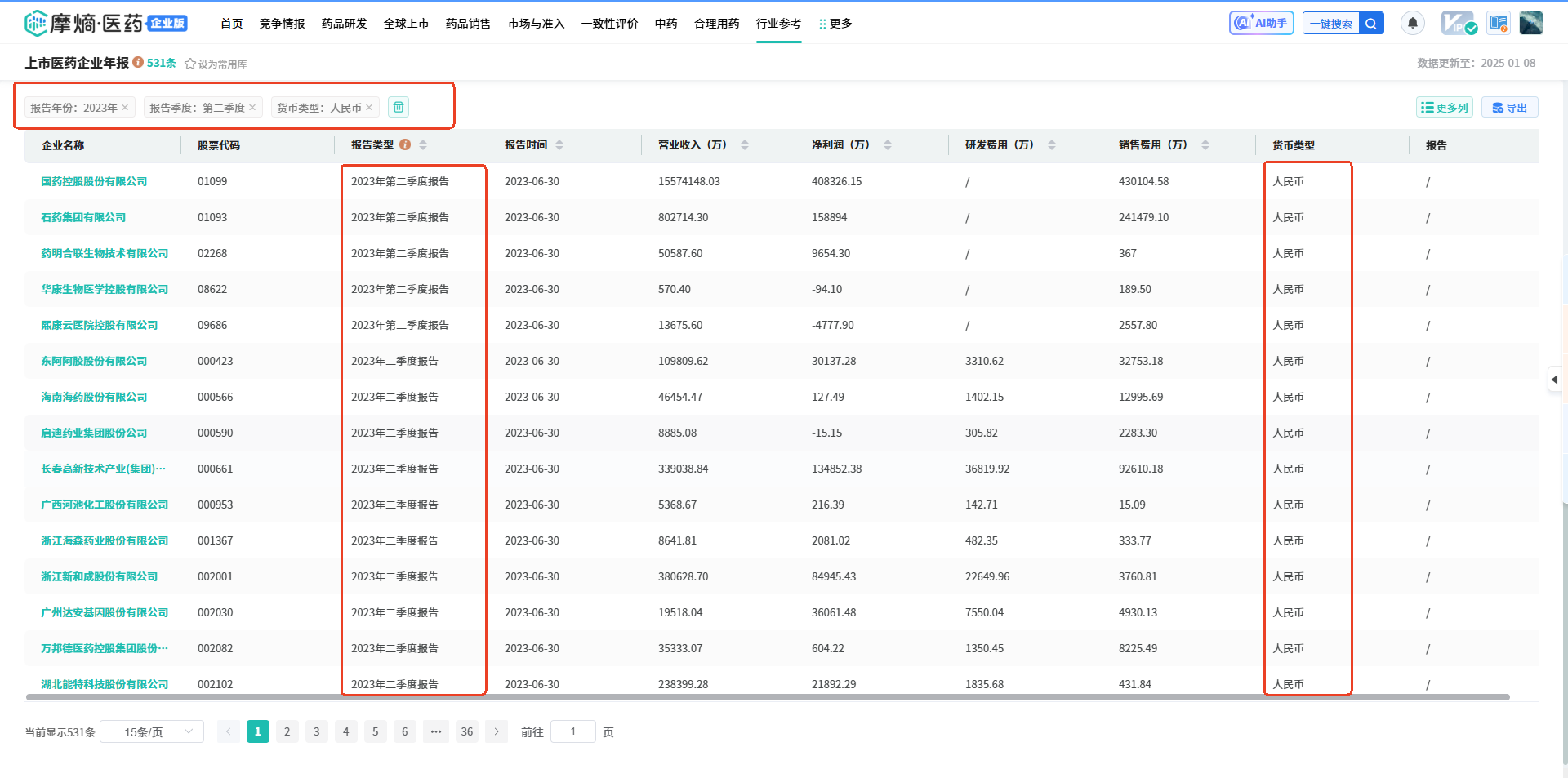The image size is (1568, 778).
Task: Sort by 净利润 column
Action: coord(888,144)
